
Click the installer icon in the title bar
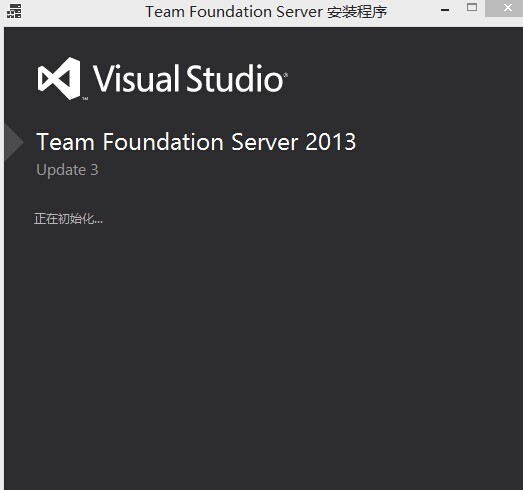(14, 11)
